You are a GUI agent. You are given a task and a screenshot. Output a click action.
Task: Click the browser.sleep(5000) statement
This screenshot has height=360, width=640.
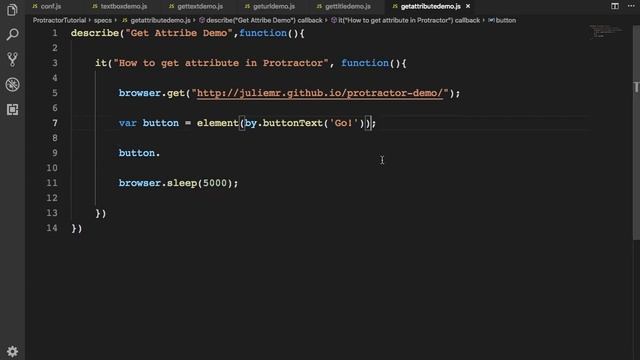(178, 183)
